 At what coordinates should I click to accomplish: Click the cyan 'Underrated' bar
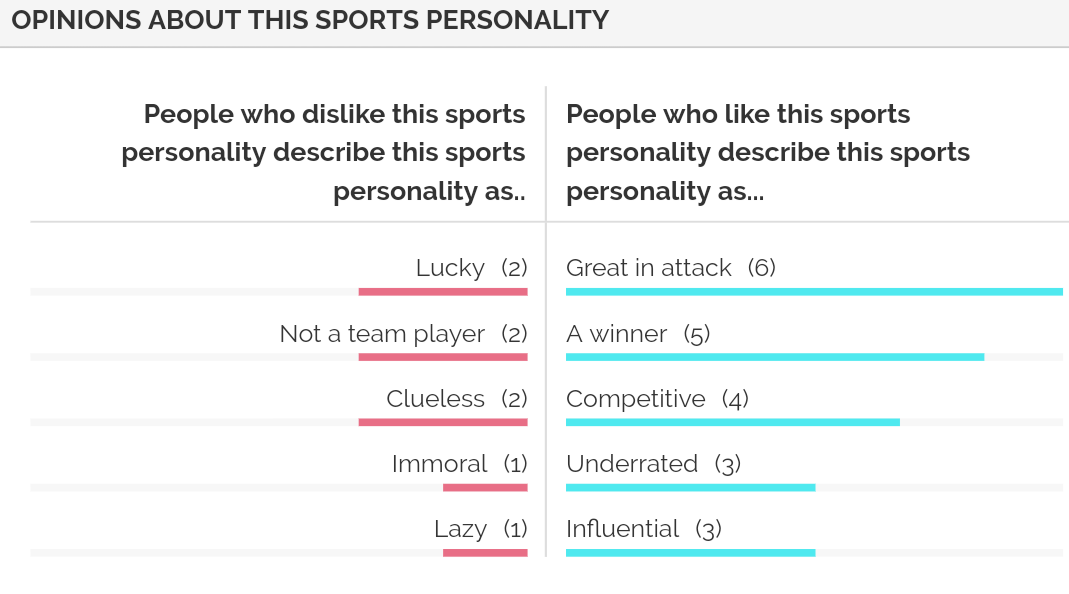(x=690, y=487)
